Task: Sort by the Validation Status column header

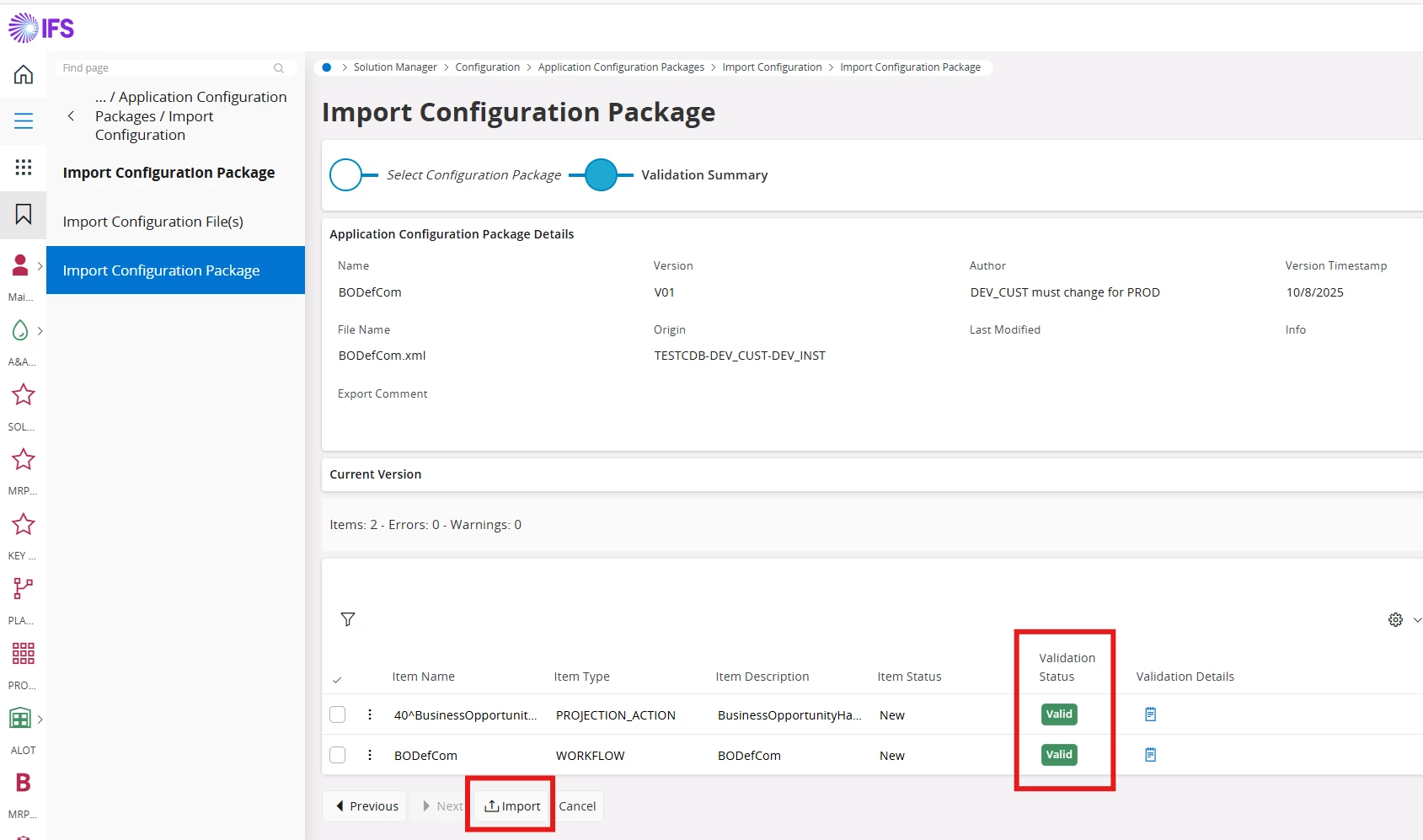Action: (x=1067, y=667)
